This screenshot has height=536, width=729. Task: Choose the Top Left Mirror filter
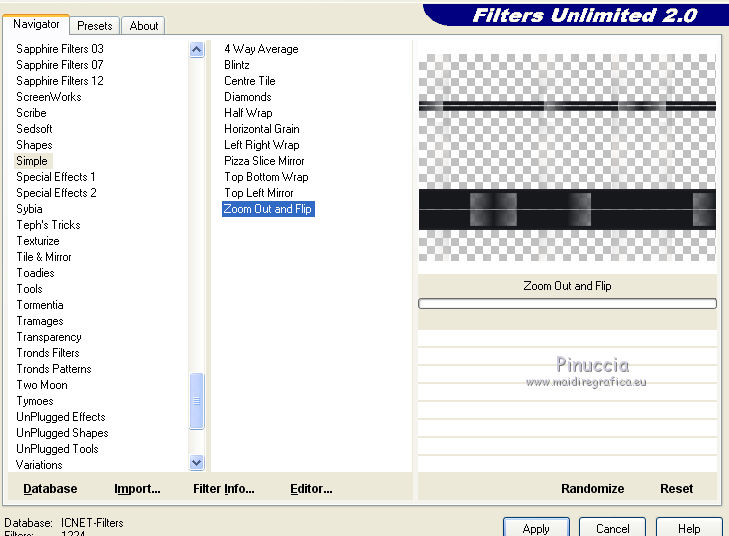point(259,193)
